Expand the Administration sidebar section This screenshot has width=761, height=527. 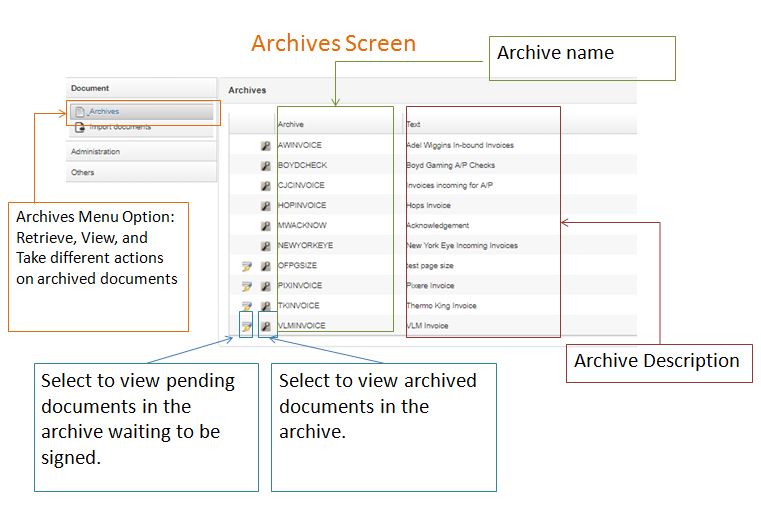click(141, 152)
